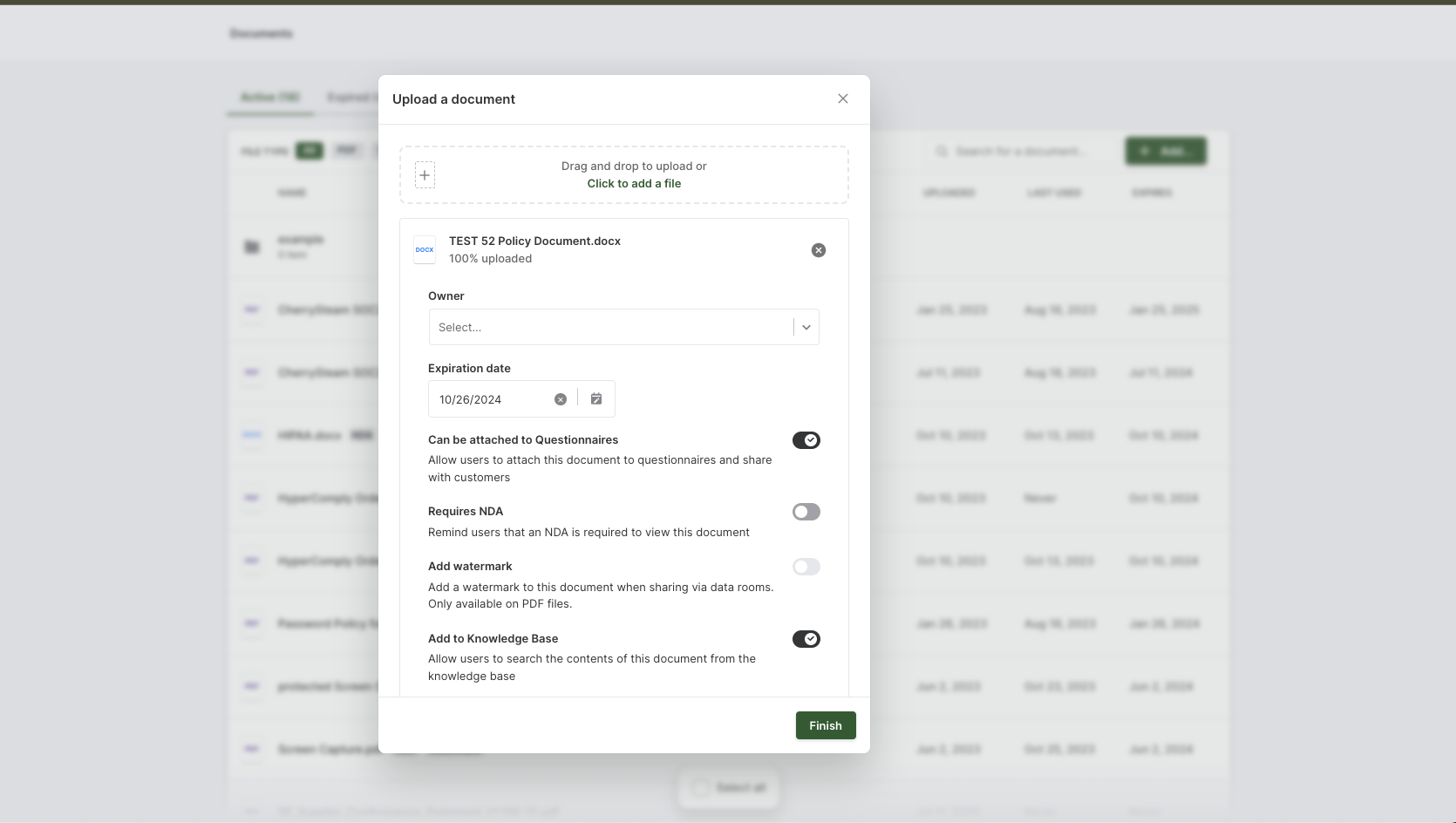Click the Select all checkbox at bottom
Viewport: 1456px width, 823px height.
point(700,788)
